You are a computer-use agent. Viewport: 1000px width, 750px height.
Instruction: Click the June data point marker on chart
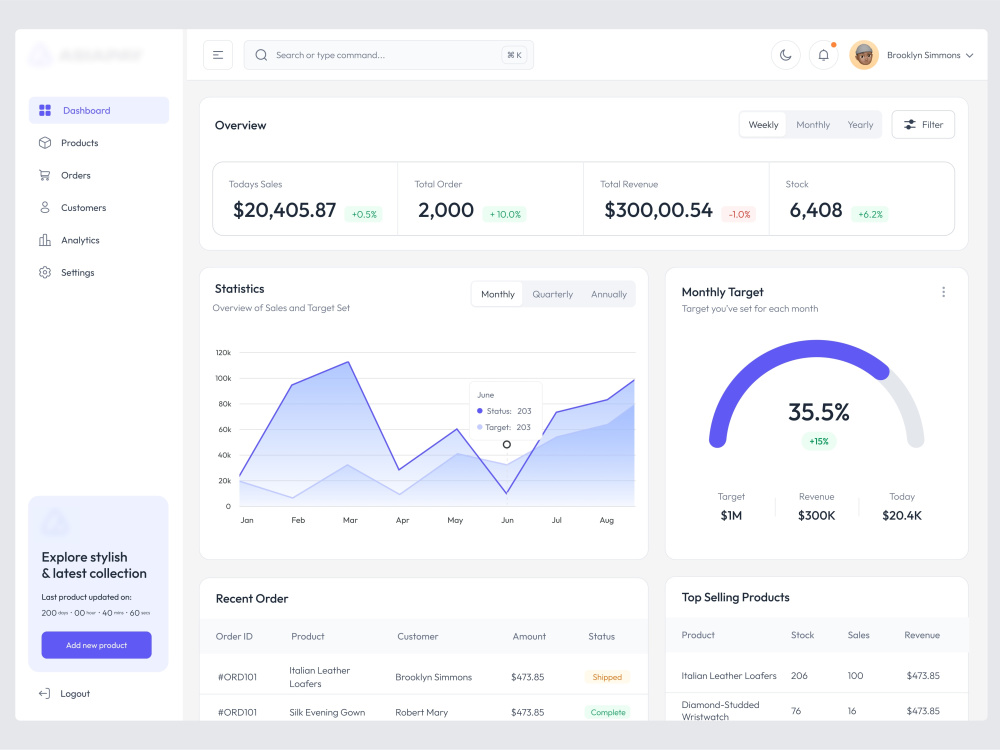pos(506,445)
